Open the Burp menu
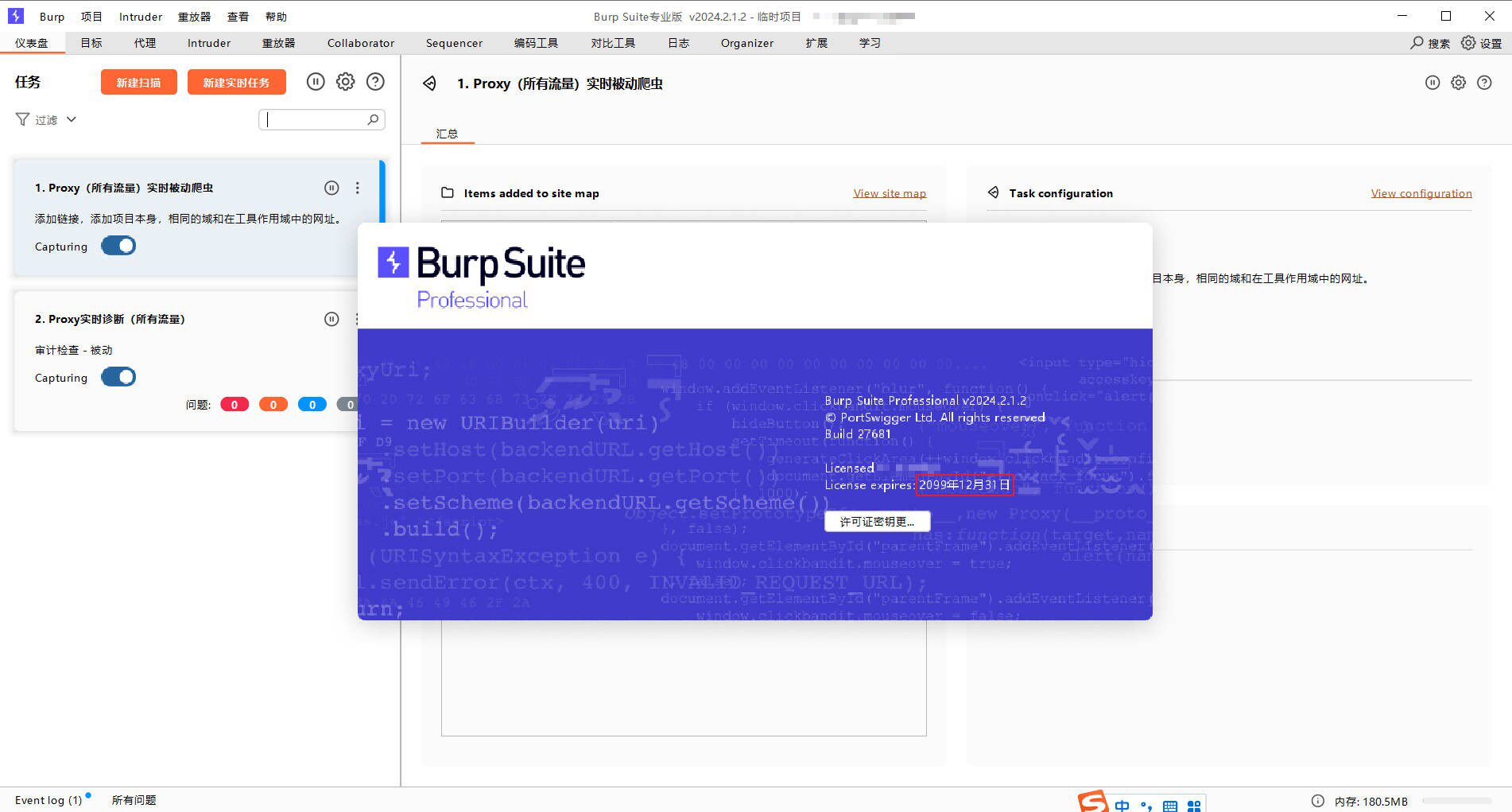 [x=52, y=17]
